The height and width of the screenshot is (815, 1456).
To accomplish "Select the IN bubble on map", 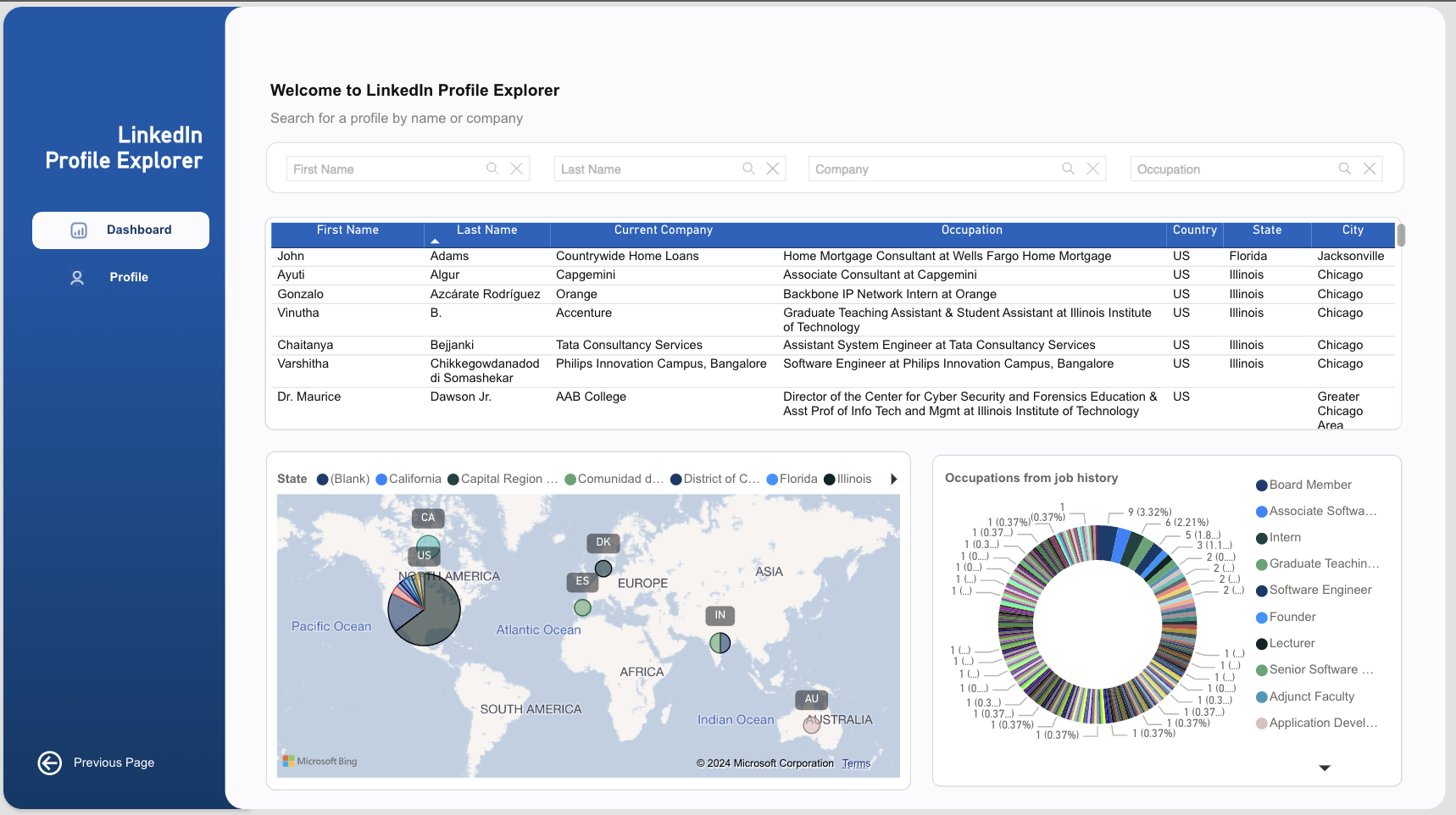I will point(720,643).
